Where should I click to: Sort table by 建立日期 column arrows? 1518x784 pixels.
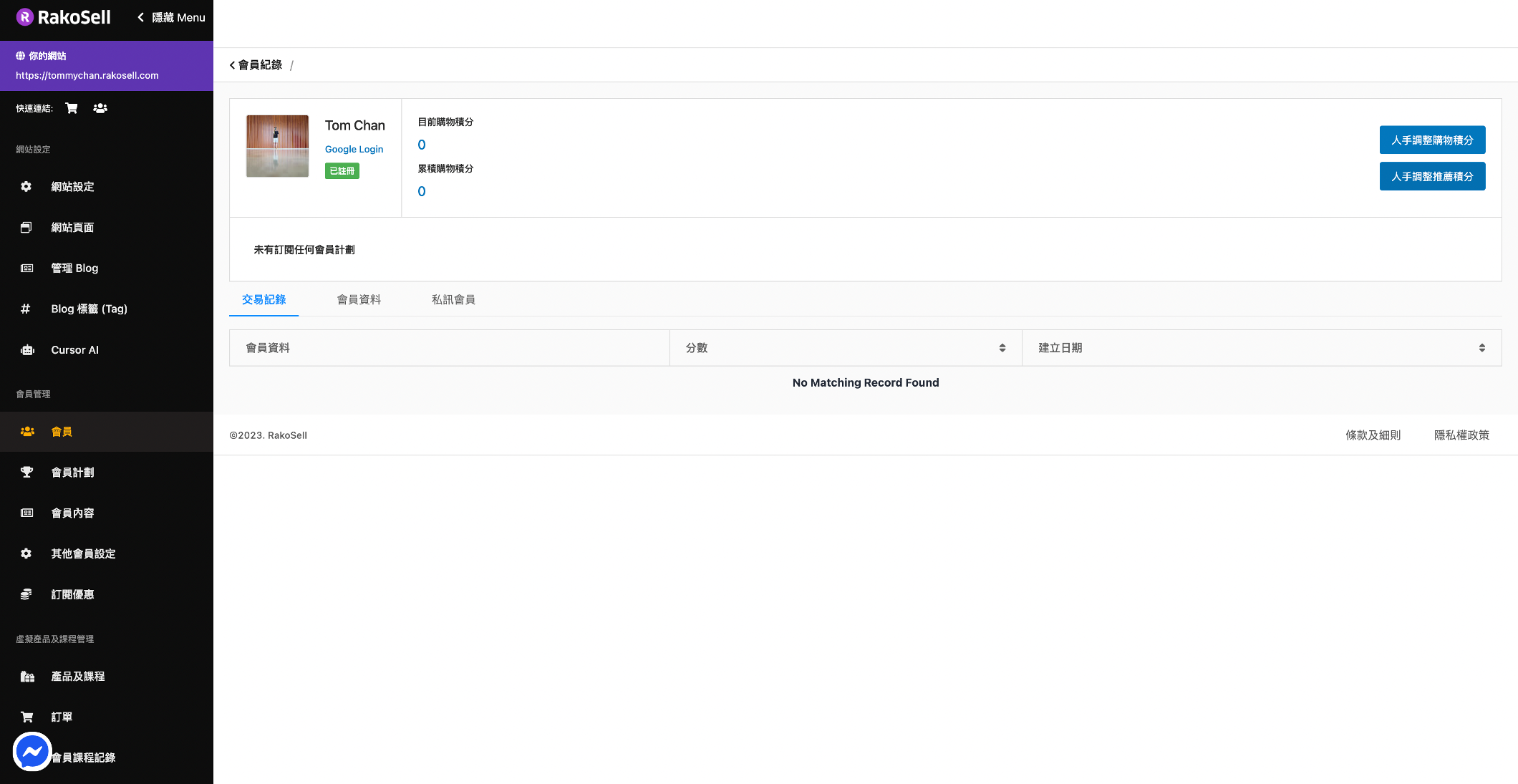[1481, 348]
